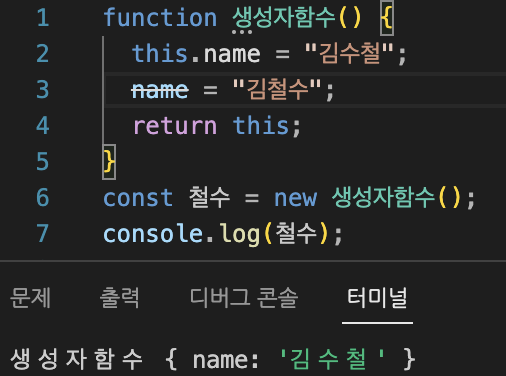Click the return keyword on line 4
This screenshot has width=506, height=376.
point(175,126)
